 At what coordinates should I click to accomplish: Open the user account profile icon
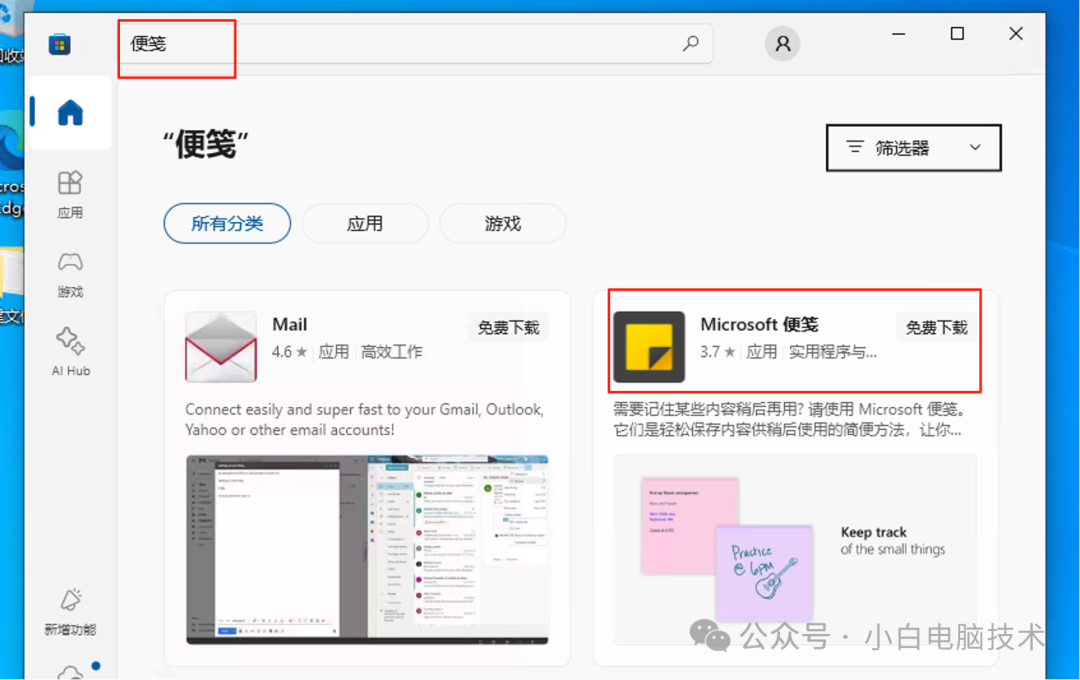782,43
